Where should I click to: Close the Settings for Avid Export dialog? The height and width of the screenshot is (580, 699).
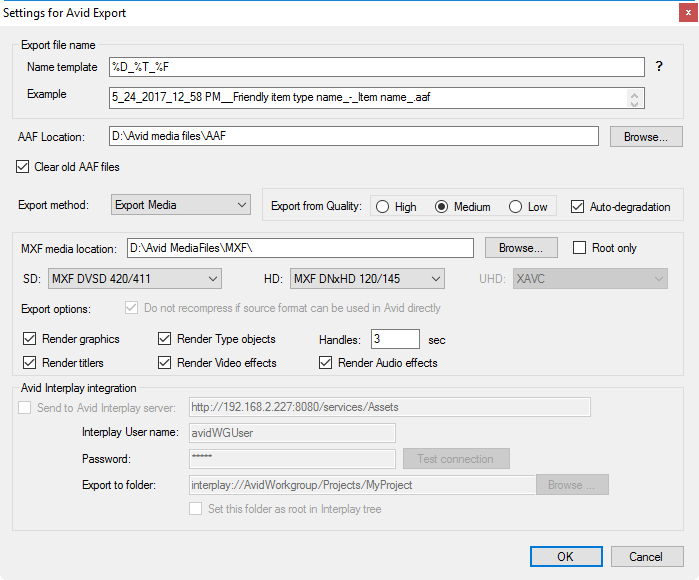(688, 13)
